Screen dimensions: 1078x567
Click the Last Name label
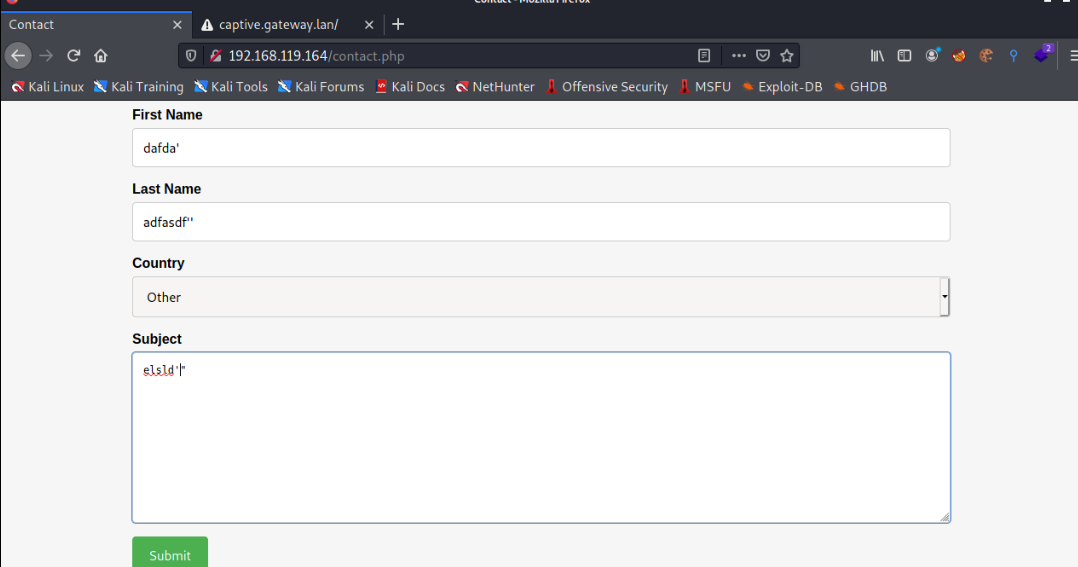[166, 189]
